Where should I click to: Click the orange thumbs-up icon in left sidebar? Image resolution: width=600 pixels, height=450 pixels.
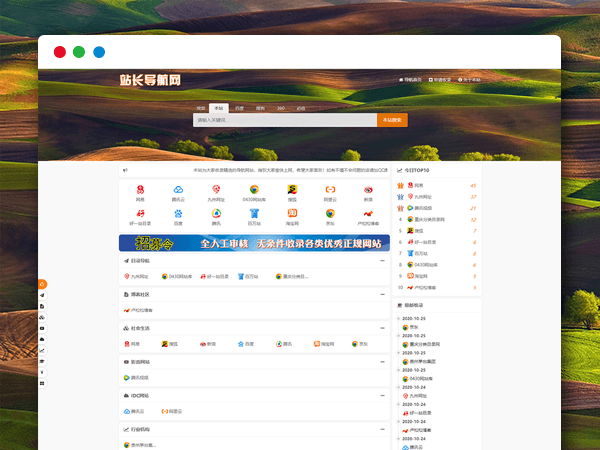point(42,285)
